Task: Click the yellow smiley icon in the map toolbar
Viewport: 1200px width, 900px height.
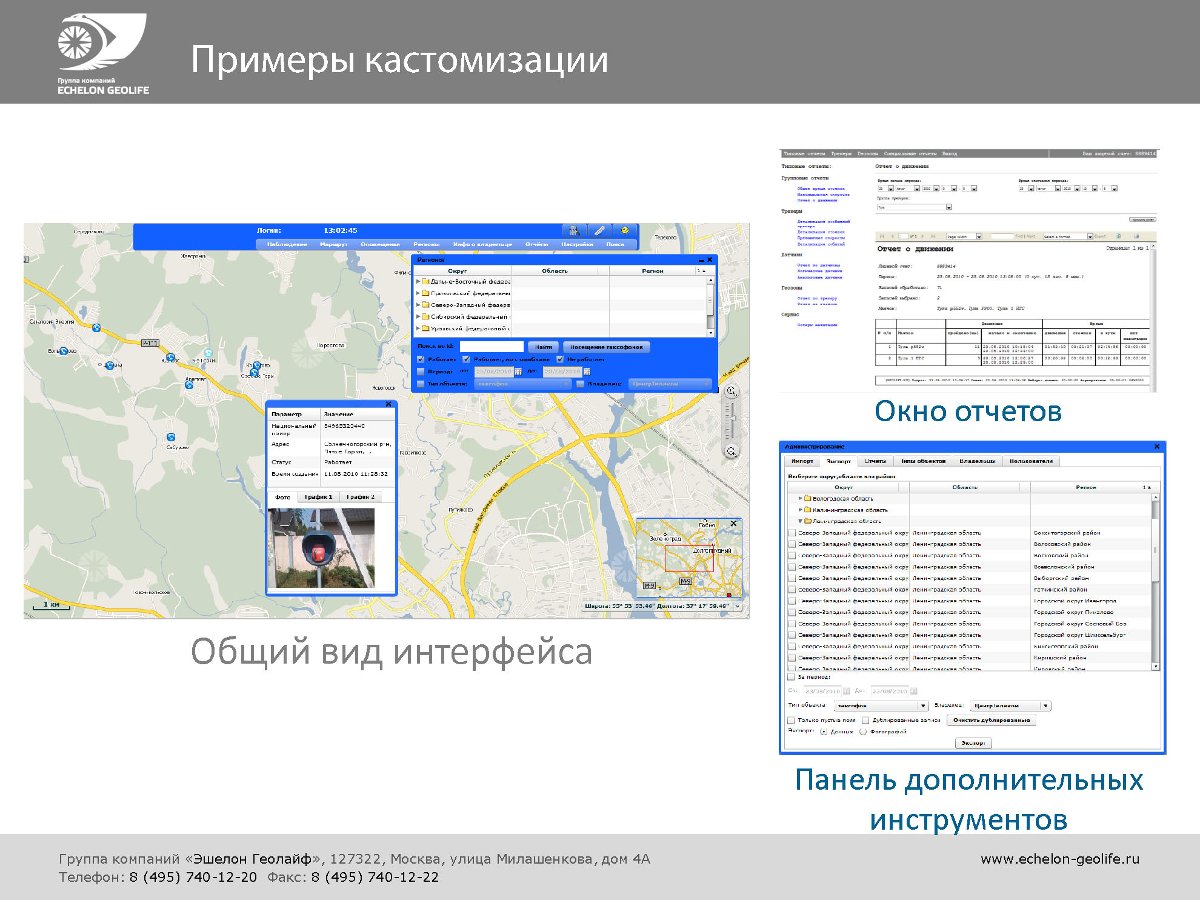Action: point(625,230)
